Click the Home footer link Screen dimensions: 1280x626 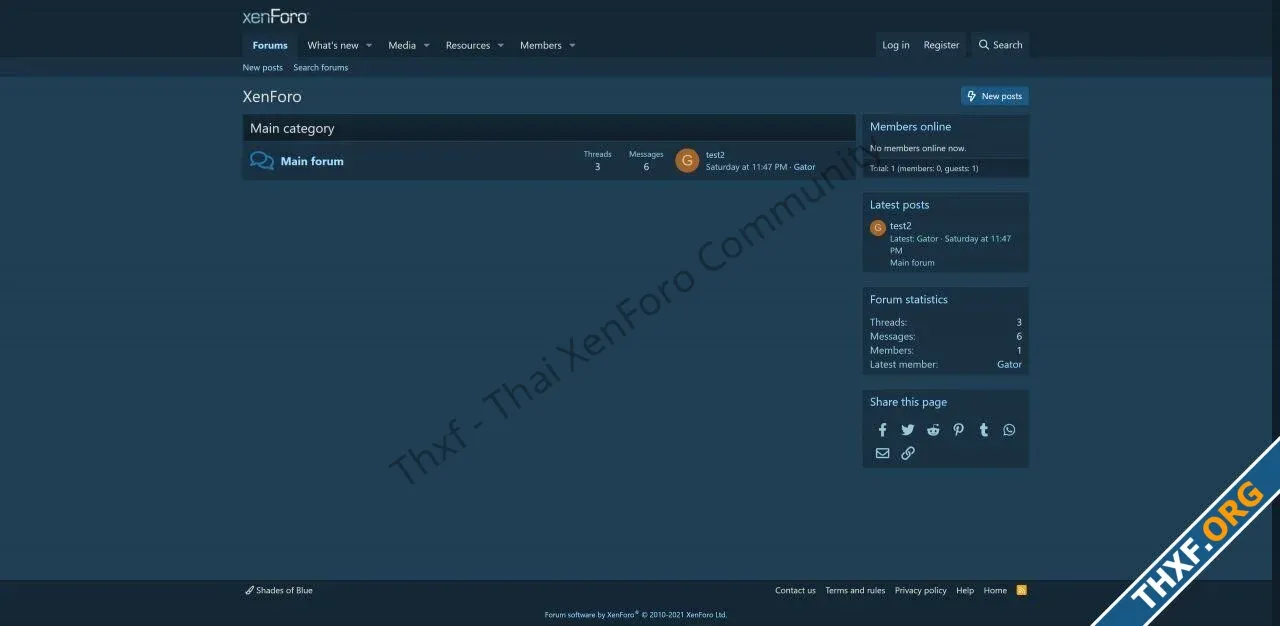coord(995,590)
